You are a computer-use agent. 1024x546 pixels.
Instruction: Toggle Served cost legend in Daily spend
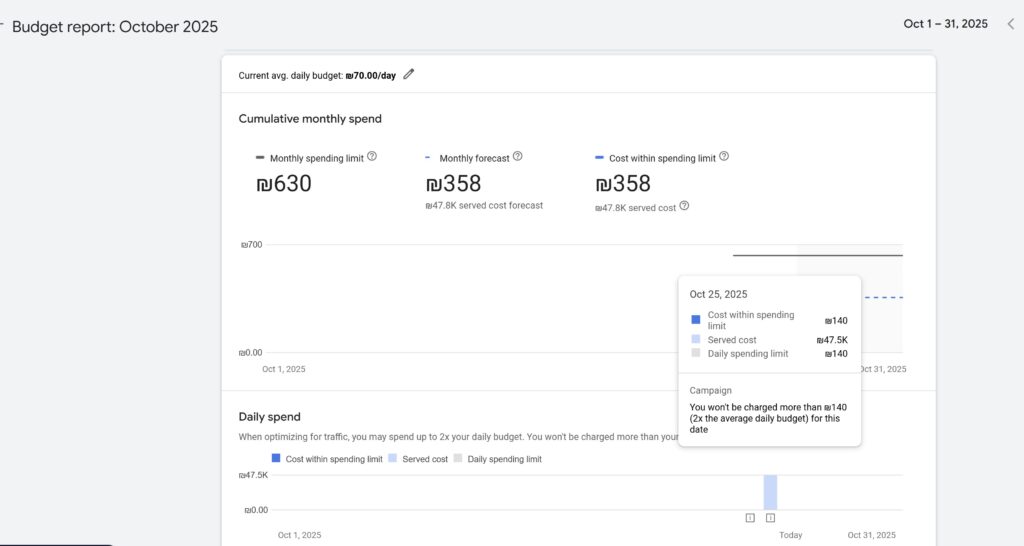tap(418, 459)
